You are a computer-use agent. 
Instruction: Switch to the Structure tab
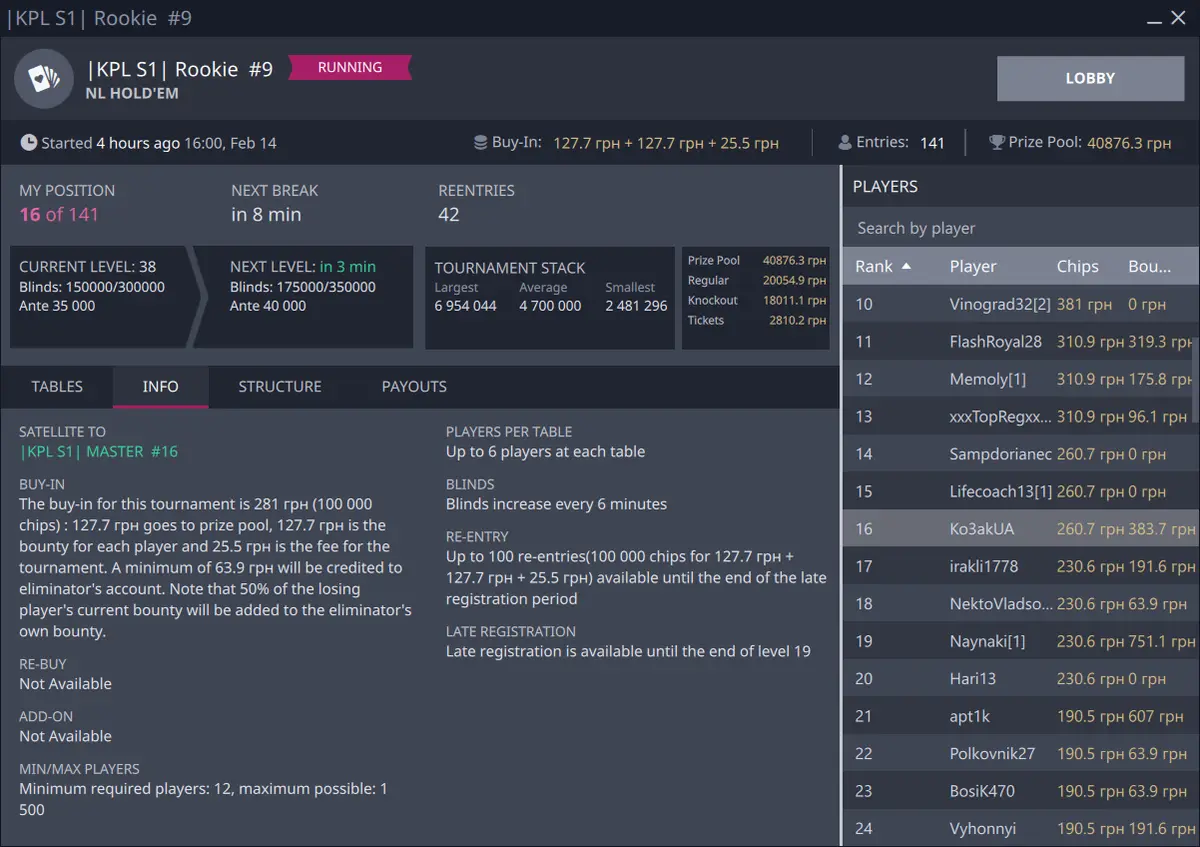point(280,386)
